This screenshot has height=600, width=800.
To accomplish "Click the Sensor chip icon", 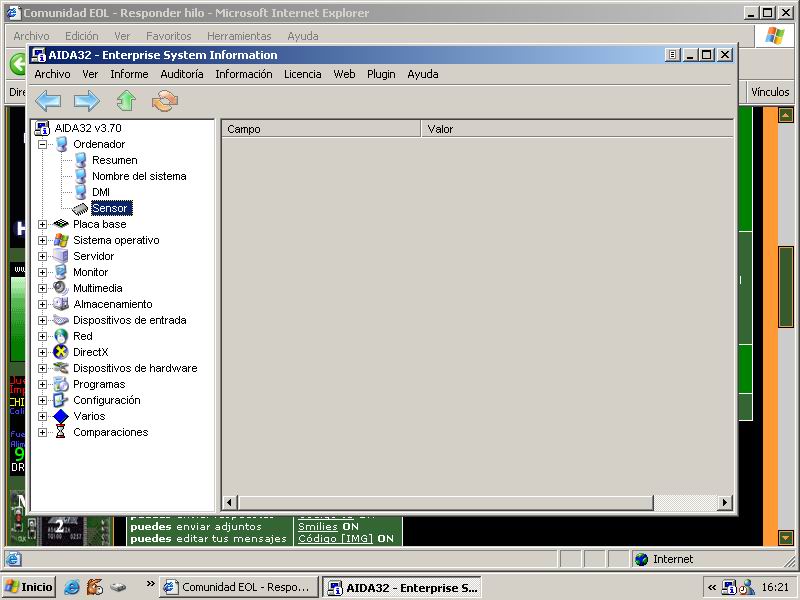I will [x=80, y=208].
